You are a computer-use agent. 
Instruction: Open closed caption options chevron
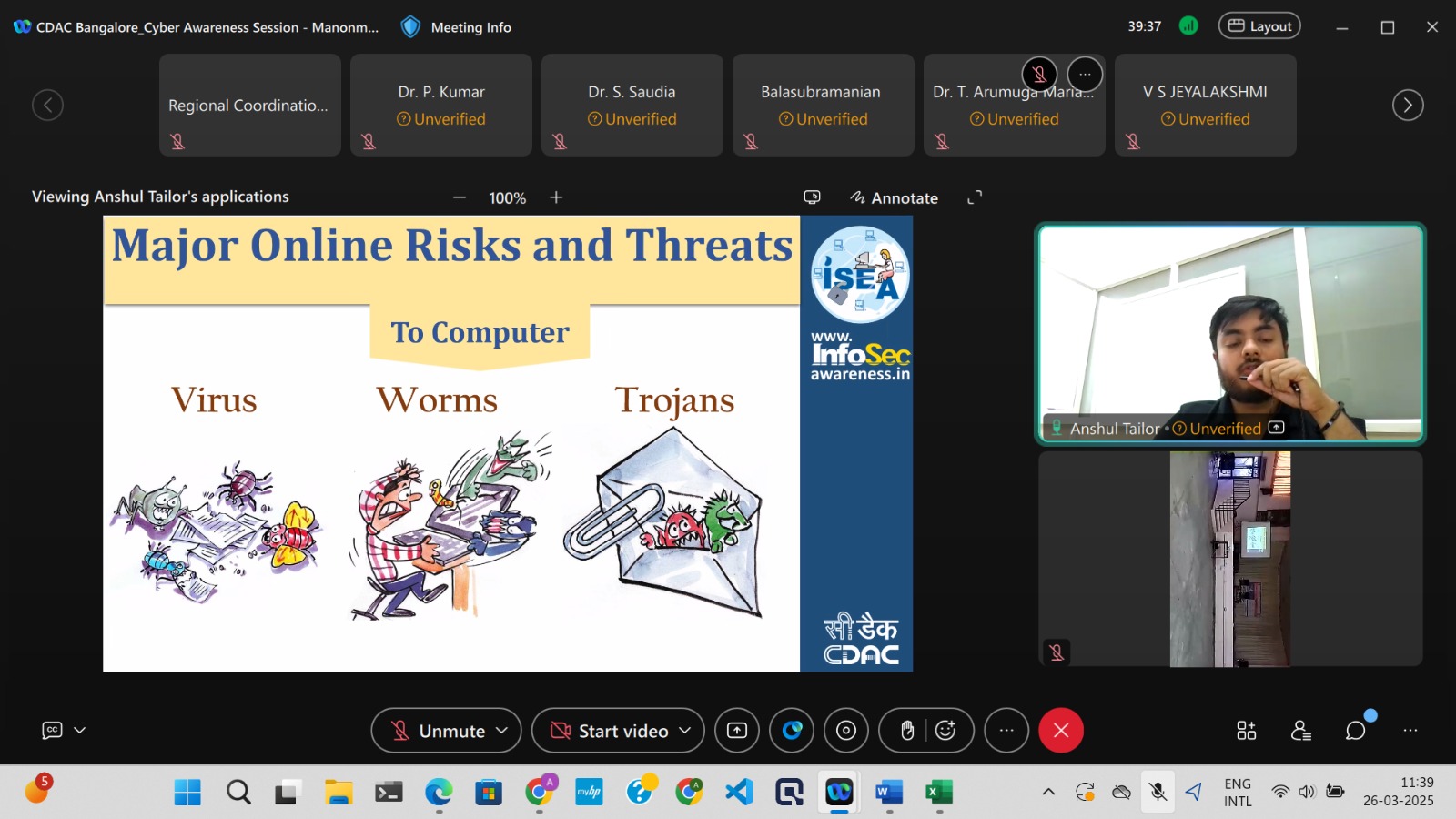point(80,730)
